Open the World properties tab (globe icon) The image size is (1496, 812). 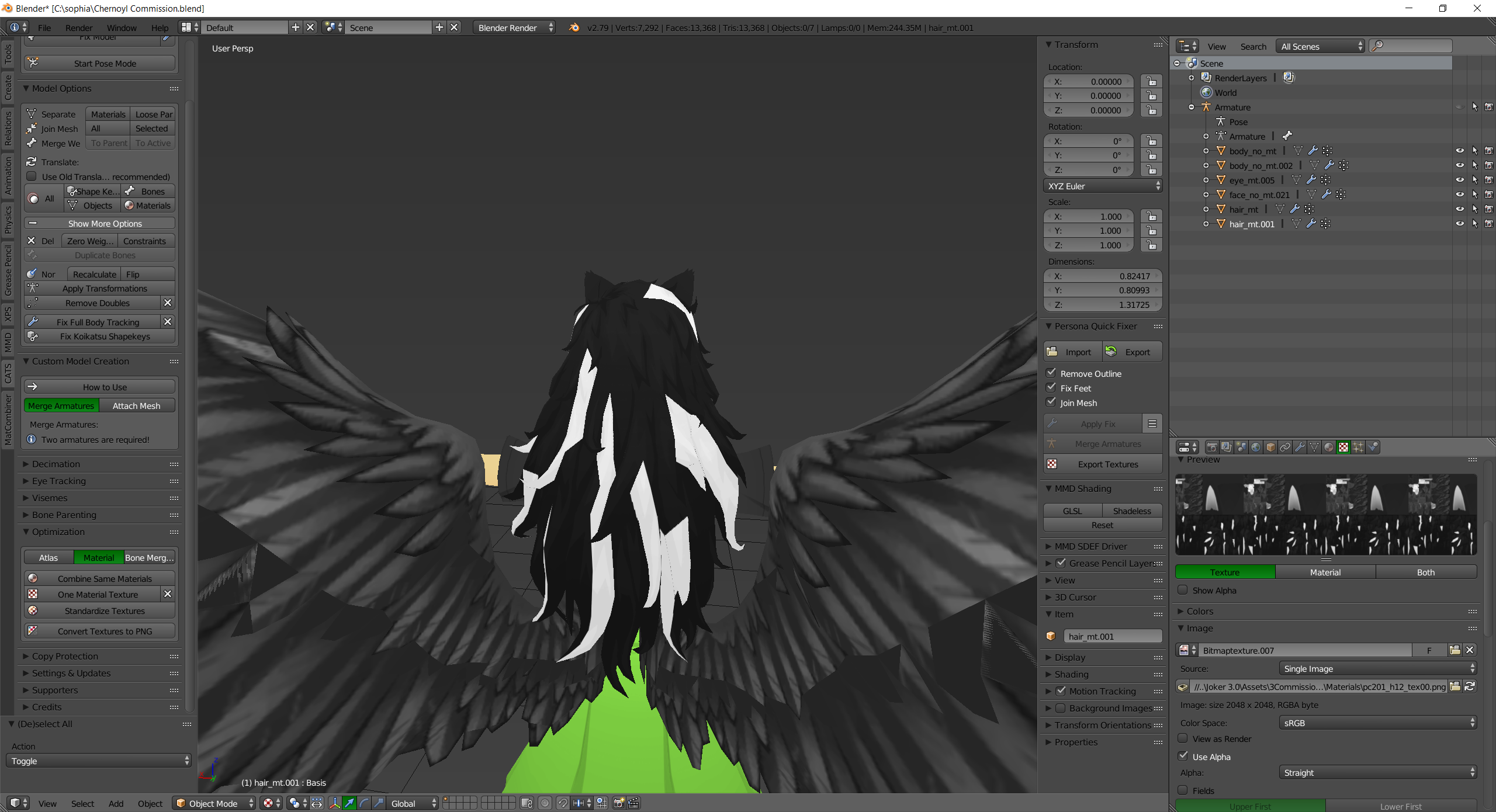click(x=1256, y=447)
